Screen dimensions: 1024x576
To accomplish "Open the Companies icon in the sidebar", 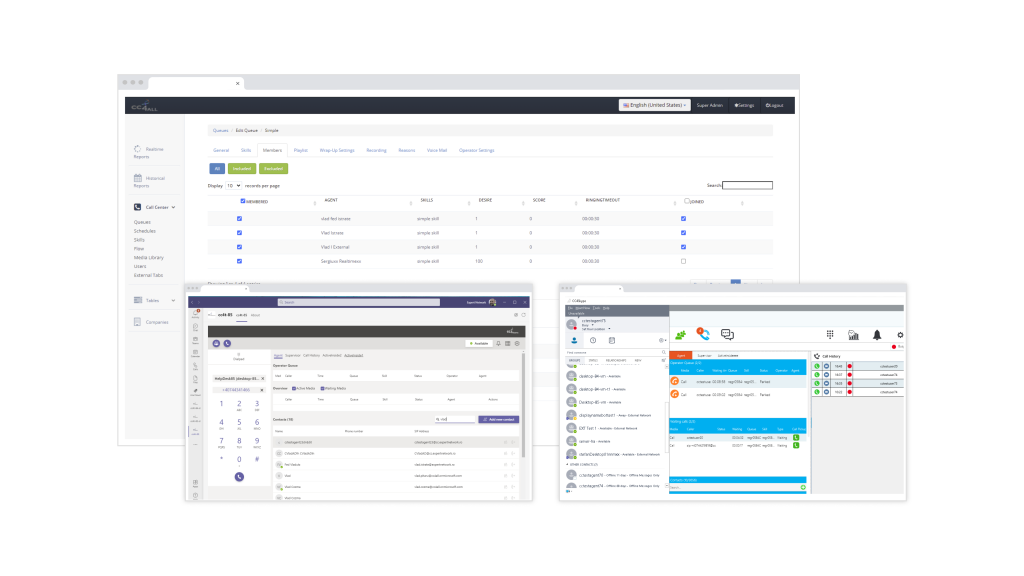I will (137, 322).
